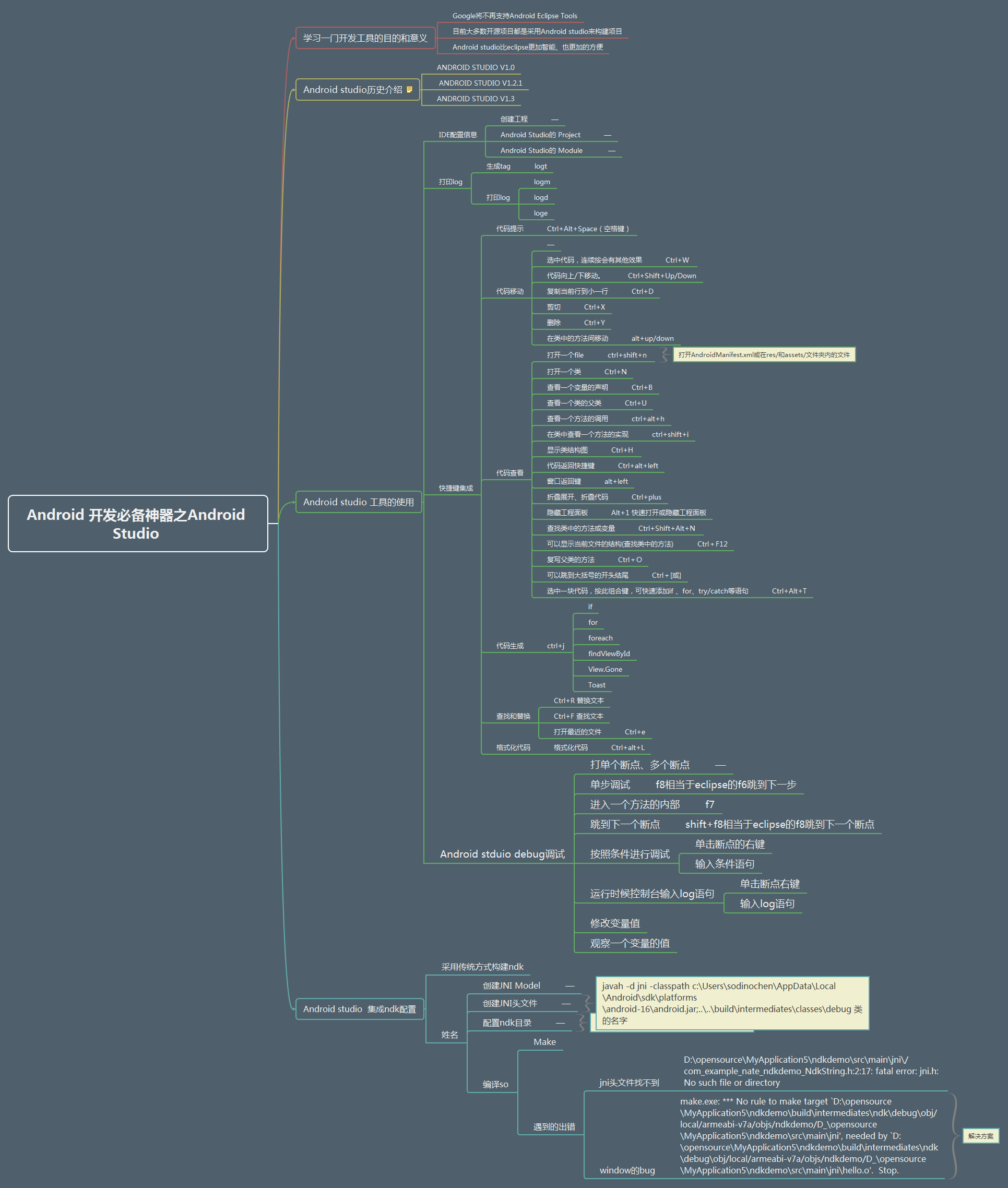Click the 解决方案 label box
The image size is (1008, 1188).
coord(980,1136)
